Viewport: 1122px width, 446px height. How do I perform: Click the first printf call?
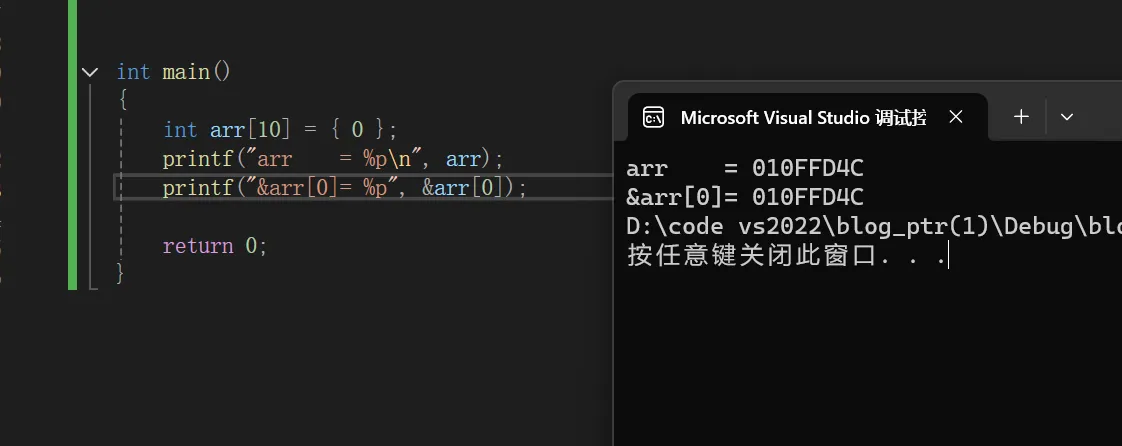click(x=333, y=158)
